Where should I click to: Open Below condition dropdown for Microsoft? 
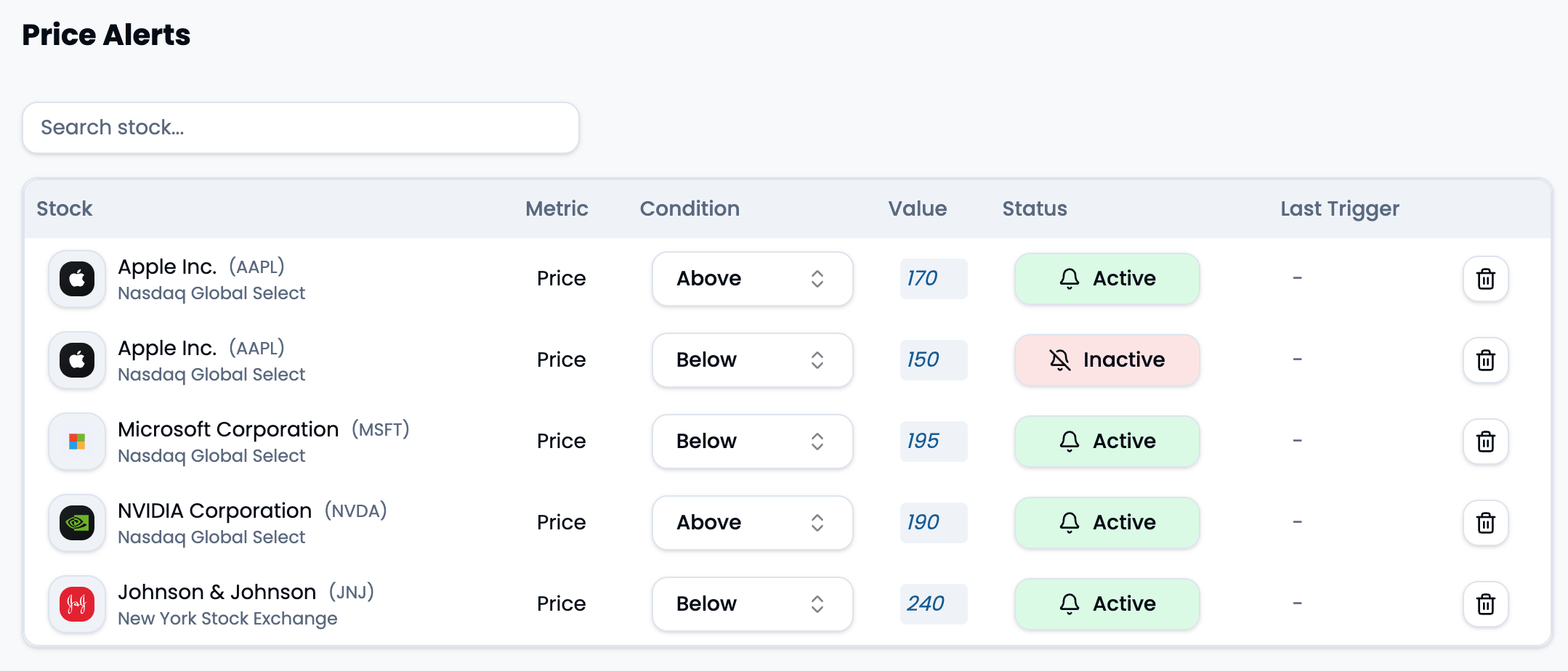[752, 442]
